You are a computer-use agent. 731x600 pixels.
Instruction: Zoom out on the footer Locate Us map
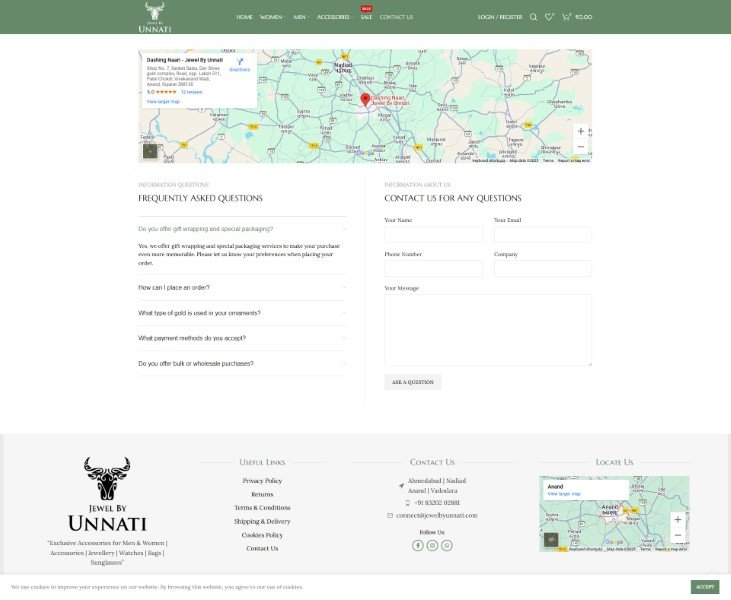pyautogui.click(x=678, y=535)
